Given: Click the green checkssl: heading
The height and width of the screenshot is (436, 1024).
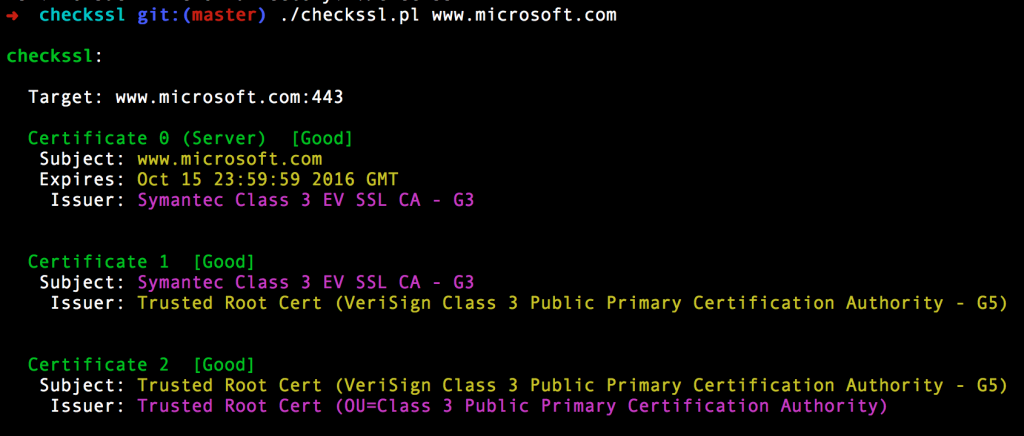Looking at the screenshot, I should (55, 56).
